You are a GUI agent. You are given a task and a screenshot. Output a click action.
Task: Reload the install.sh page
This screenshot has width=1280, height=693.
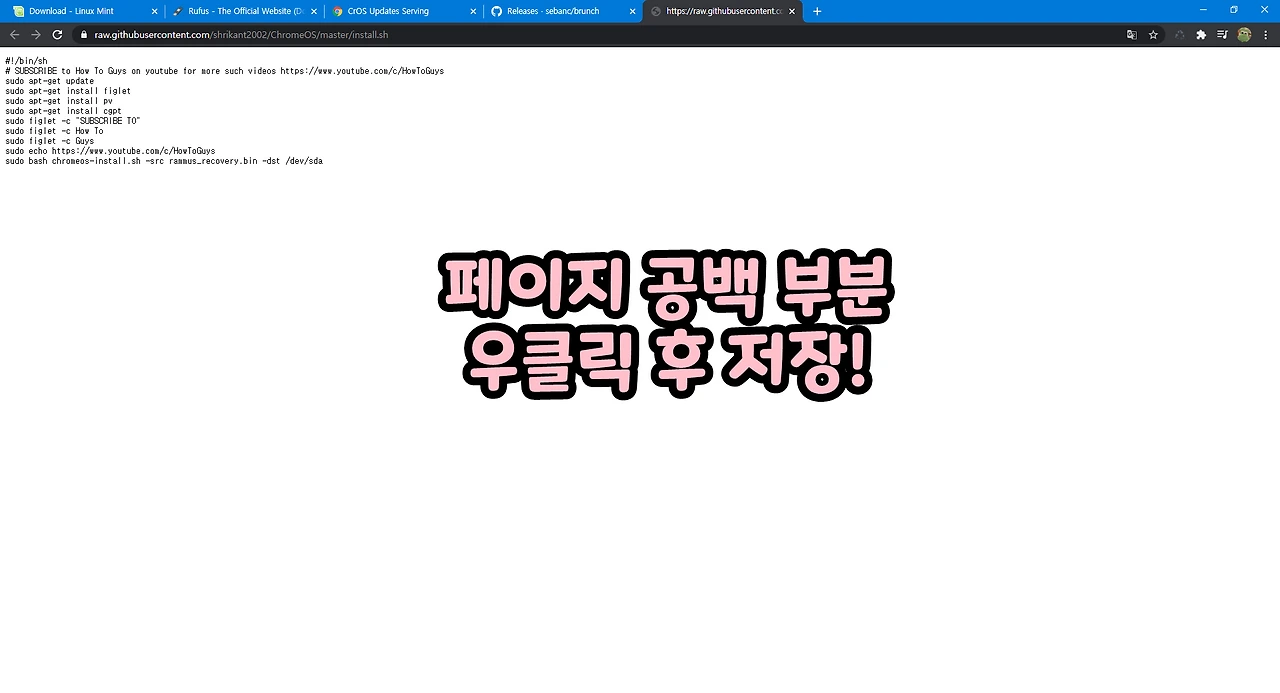coord(57,34)
